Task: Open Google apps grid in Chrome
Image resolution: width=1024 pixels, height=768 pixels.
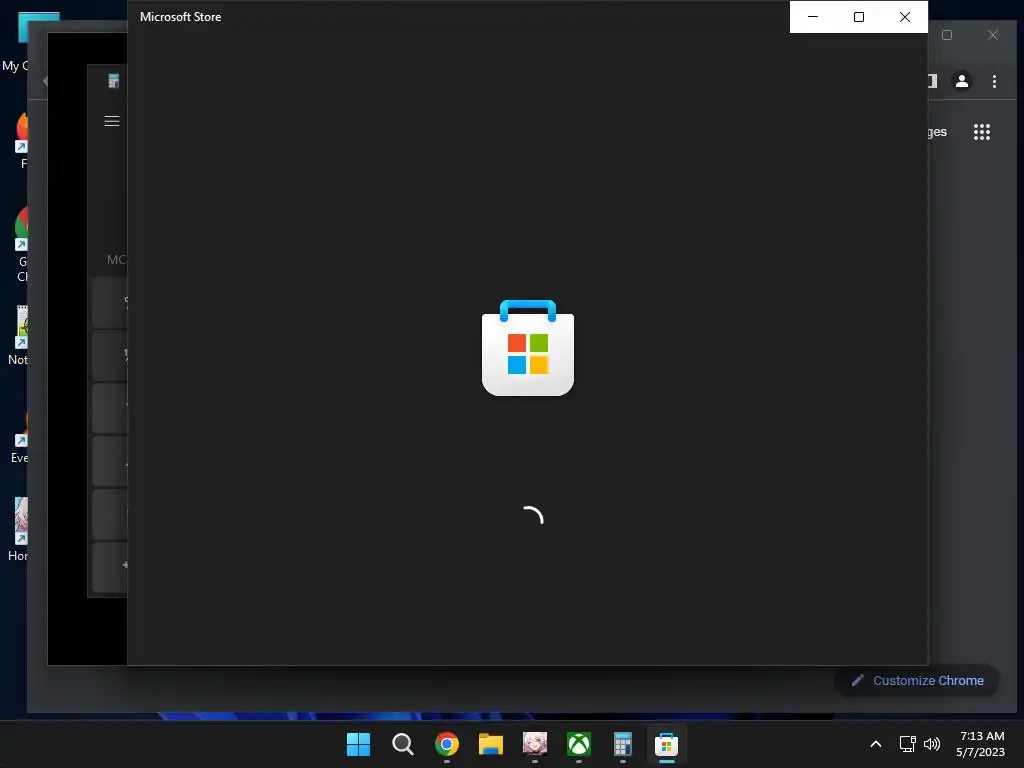Action: (982, 132)
